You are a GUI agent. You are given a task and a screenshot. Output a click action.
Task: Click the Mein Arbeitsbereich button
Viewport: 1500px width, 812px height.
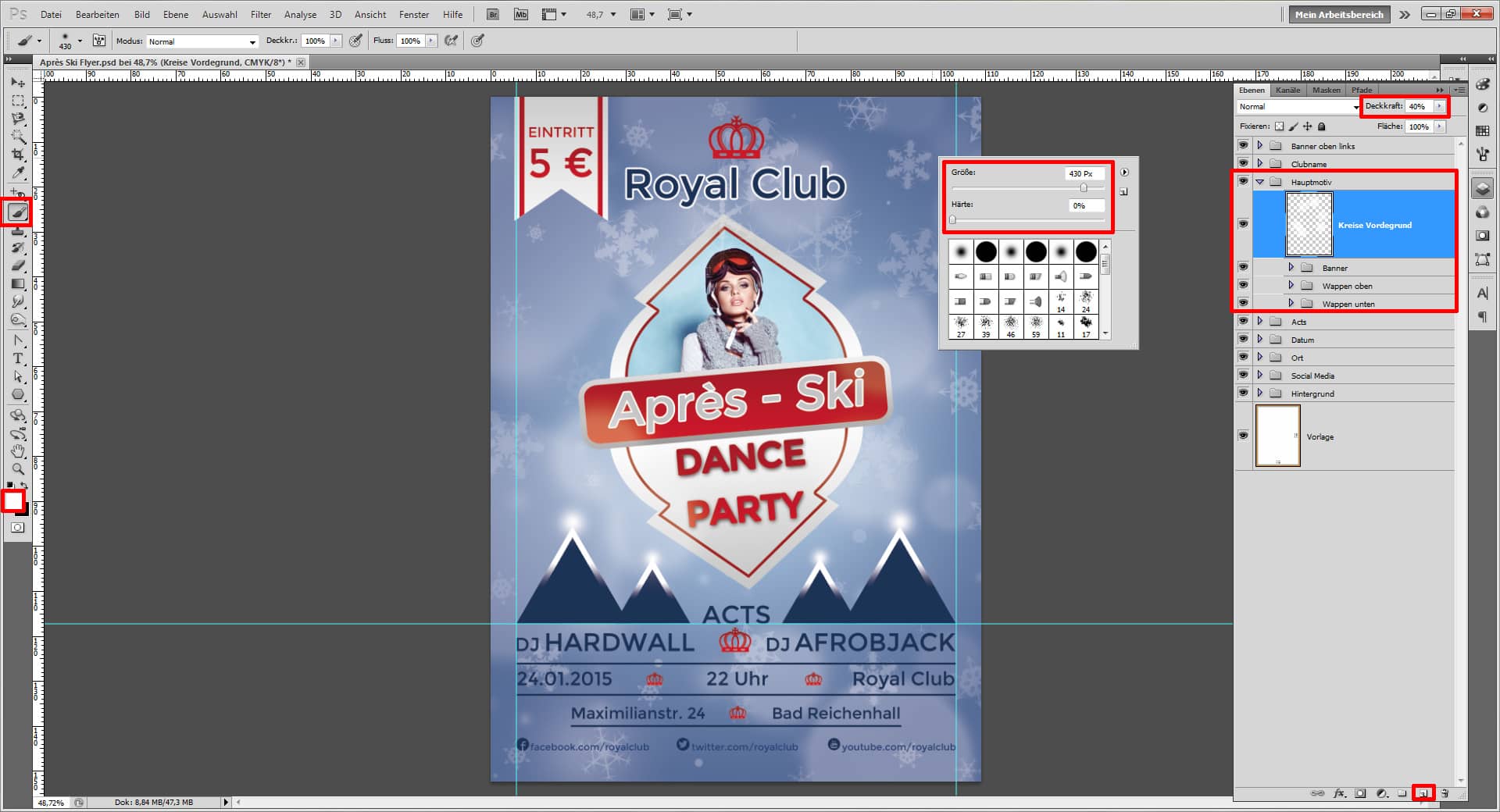click(x=1338, y=14)
